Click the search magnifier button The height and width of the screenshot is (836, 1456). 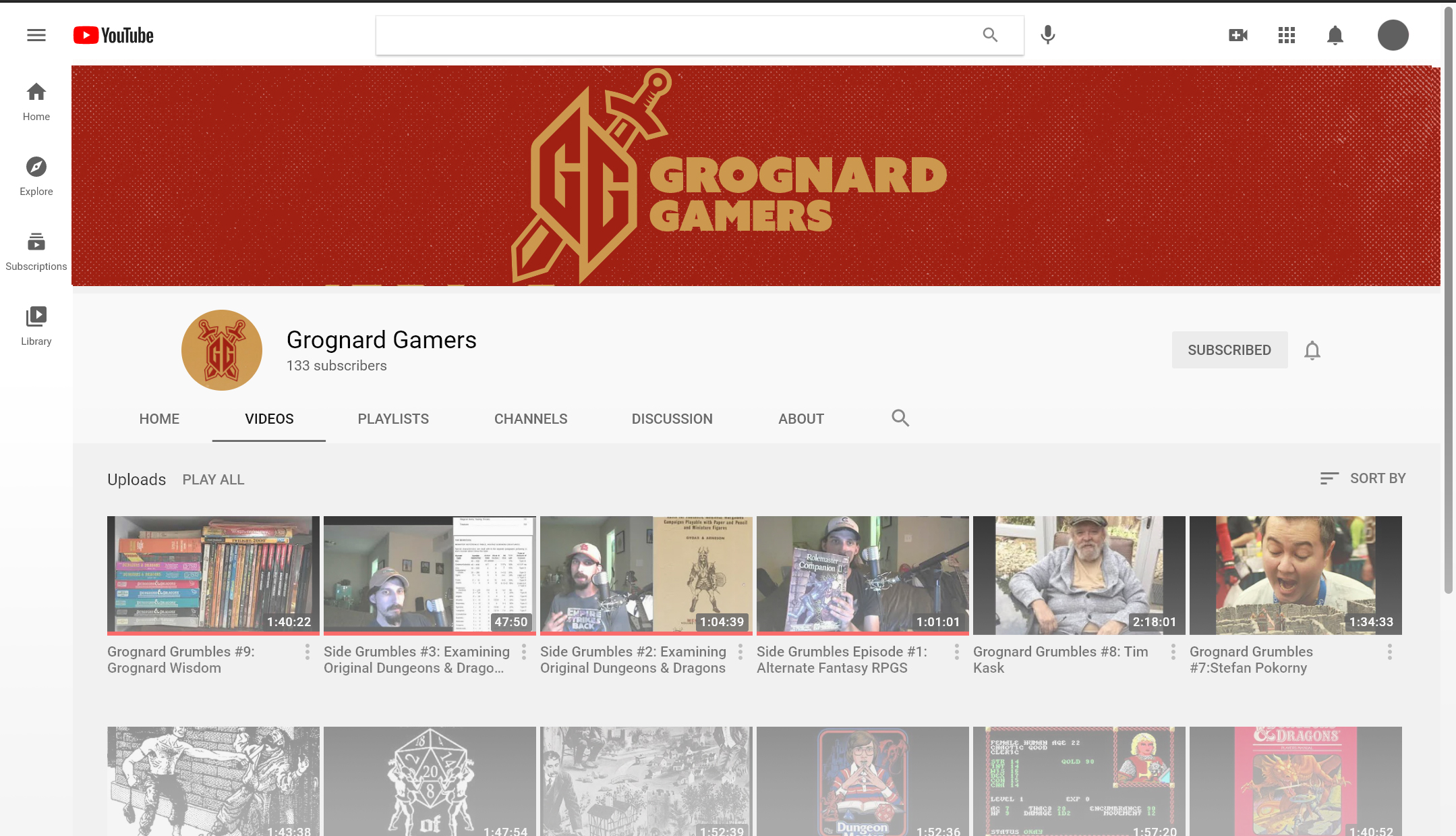[989, 35]
